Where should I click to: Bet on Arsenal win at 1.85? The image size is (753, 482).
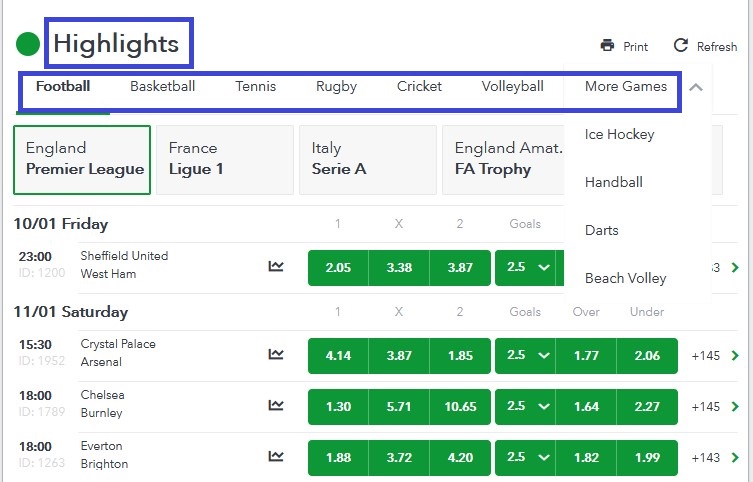click(x=460, y=355)
